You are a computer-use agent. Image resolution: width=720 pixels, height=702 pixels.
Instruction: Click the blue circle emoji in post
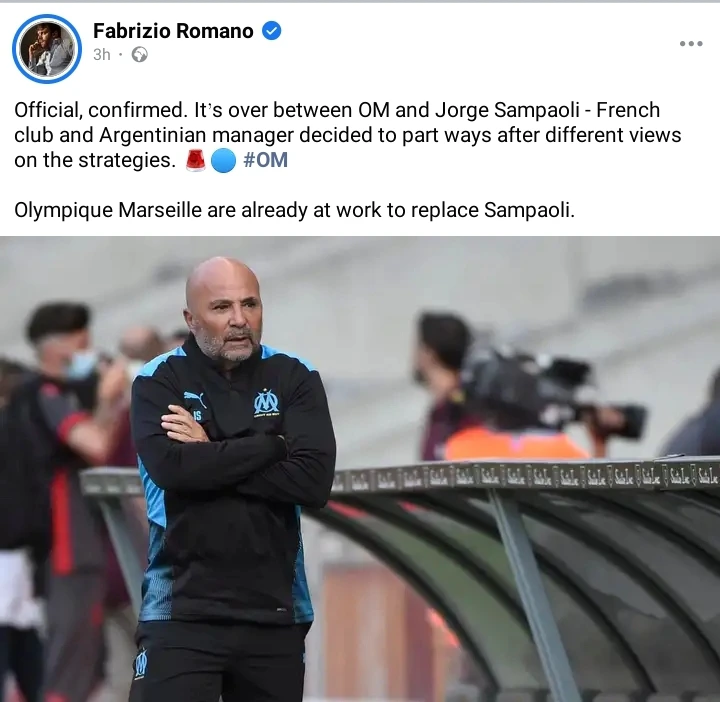tap(223, 161)
